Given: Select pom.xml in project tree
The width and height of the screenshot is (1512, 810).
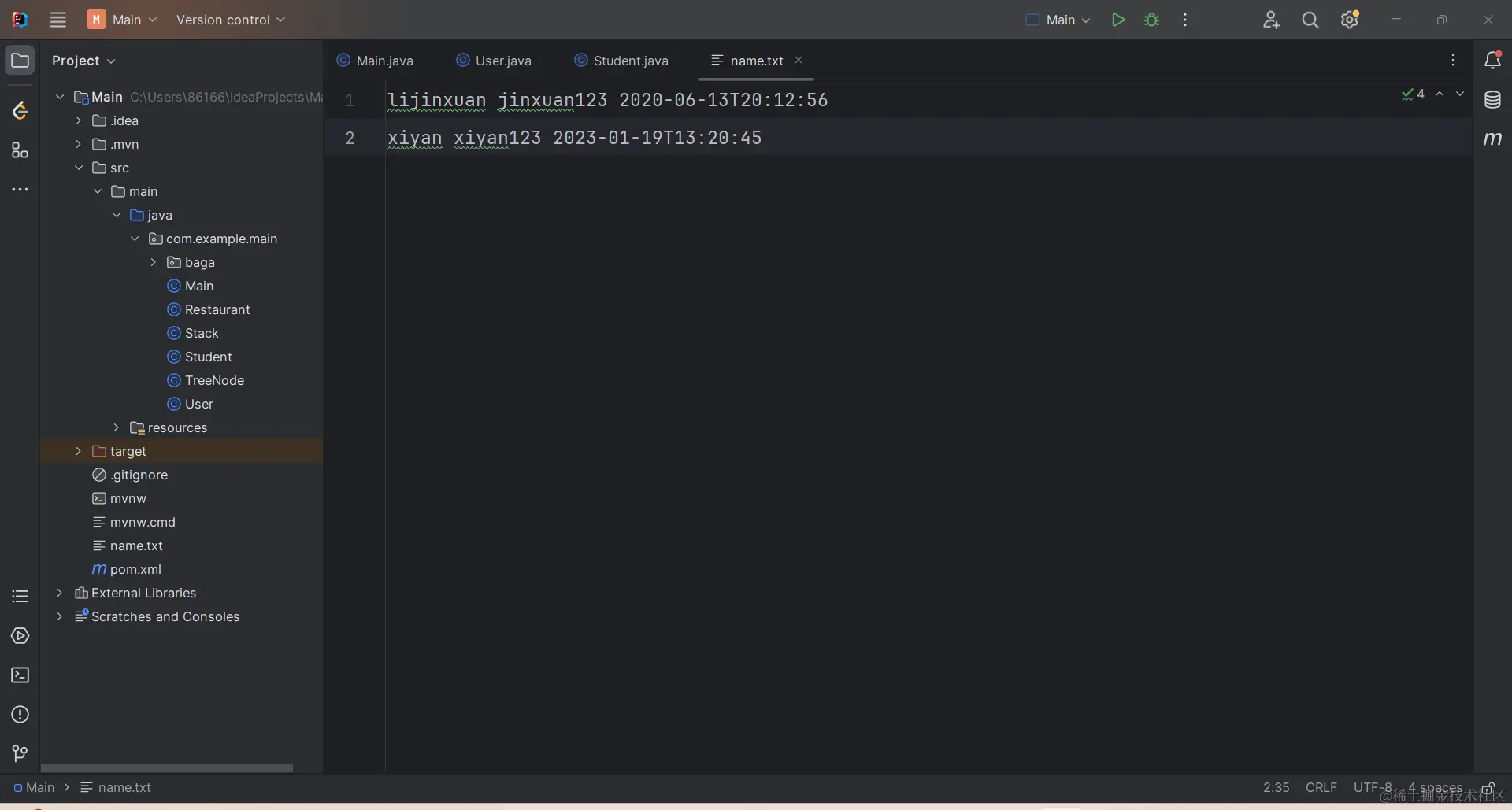Looking at the screenshot, I should [x=127, y=569].
